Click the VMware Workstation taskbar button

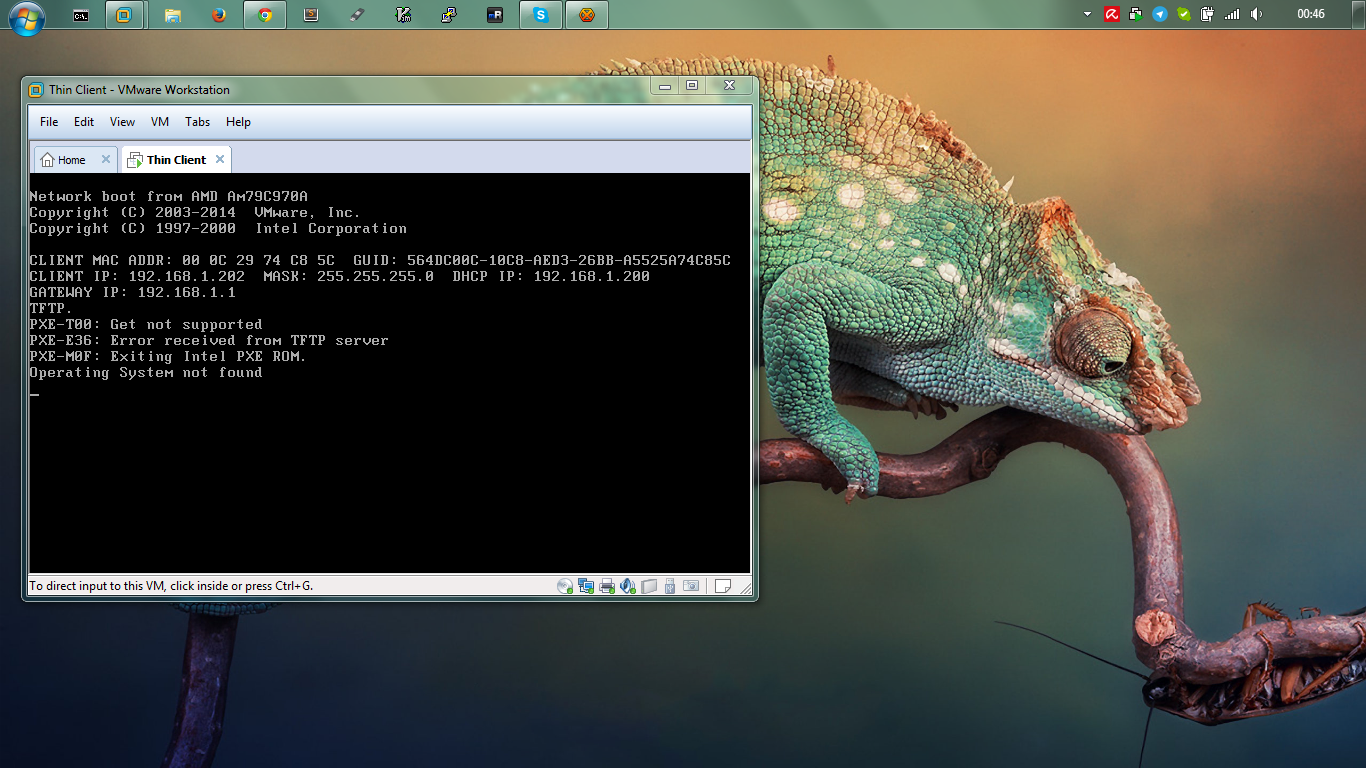pyautogui.click(x=123, y=15)
